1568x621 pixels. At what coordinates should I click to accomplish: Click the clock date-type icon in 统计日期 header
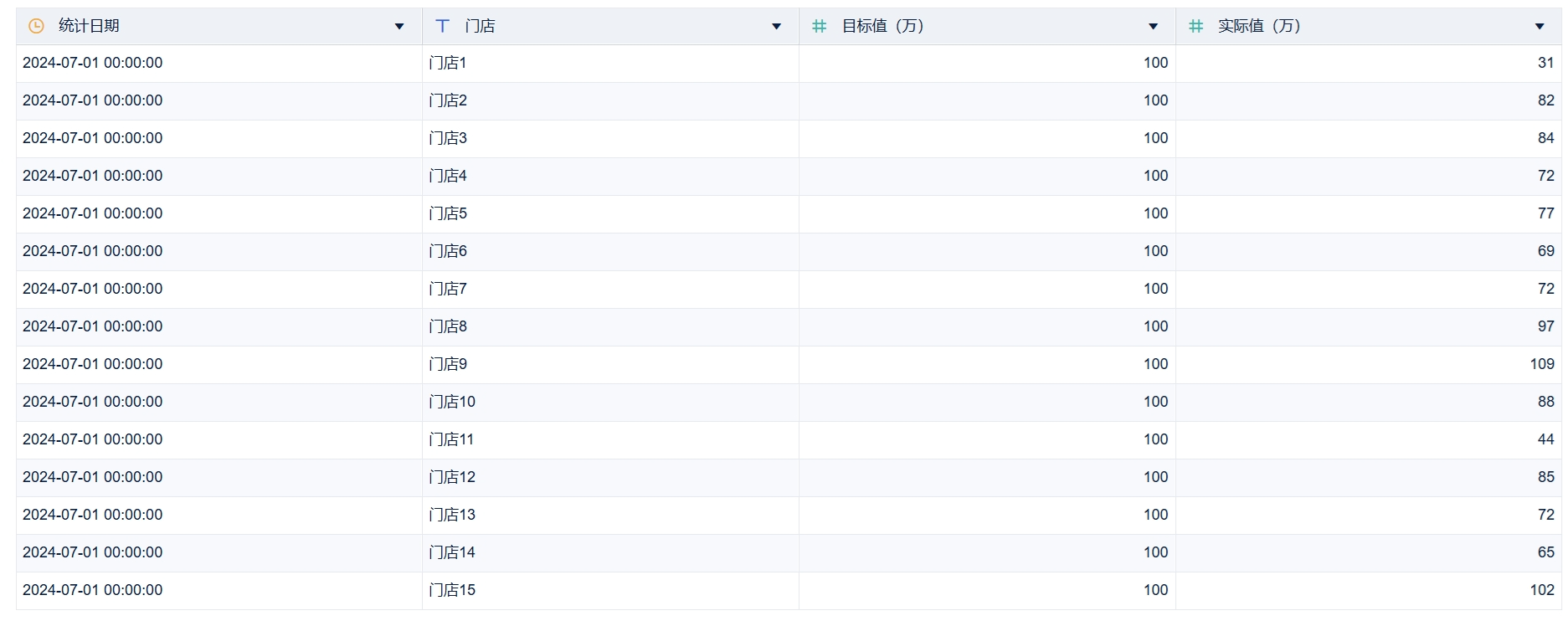coord(36,26)
